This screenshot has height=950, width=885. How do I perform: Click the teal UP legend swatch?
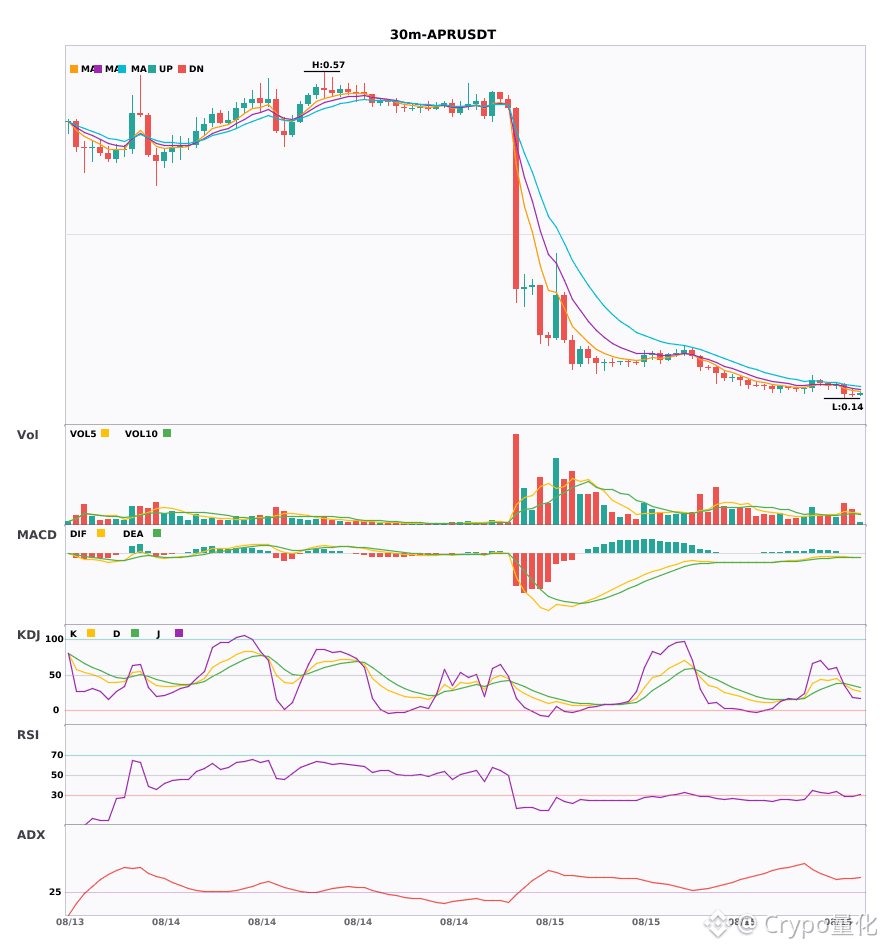coord(152,69)
